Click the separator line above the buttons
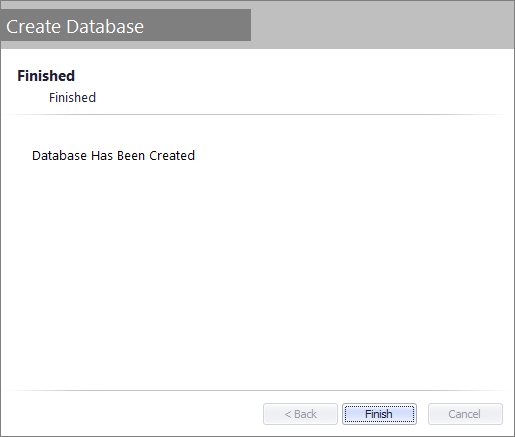Viewport: 515px width, 437px height. 257,390
